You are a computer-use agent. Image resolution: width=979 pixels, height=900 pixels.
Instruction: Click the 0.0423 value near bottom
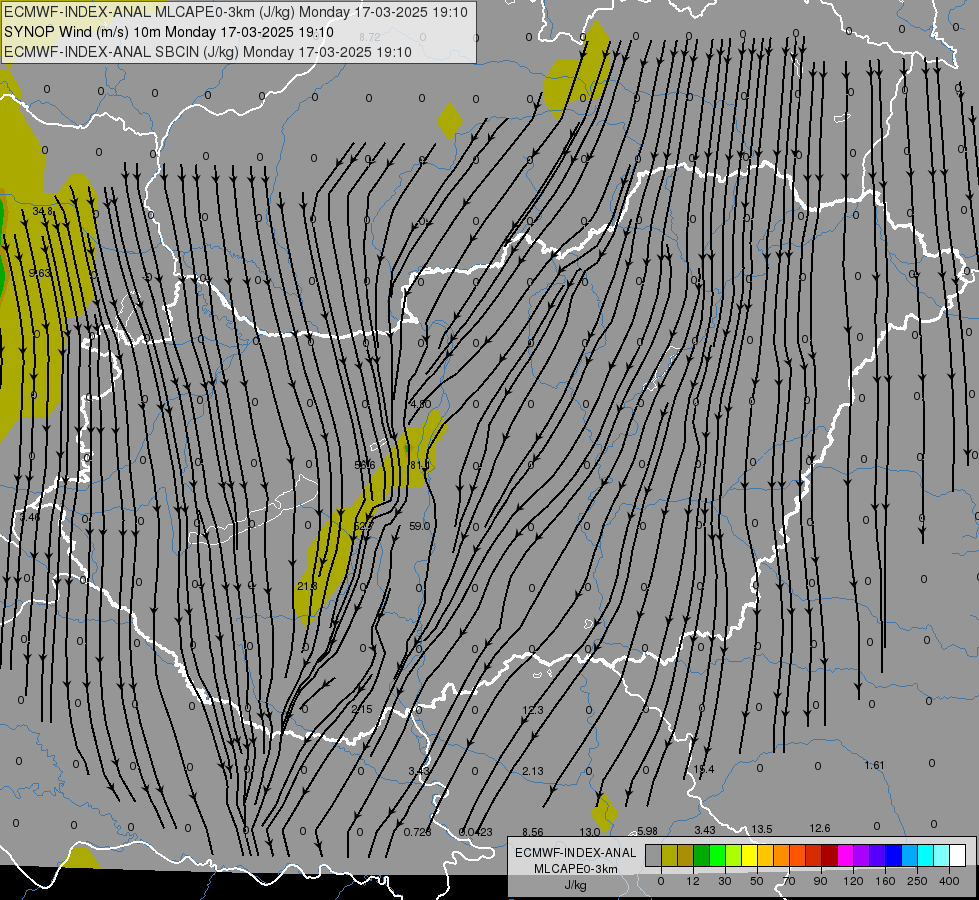pos(476,832)
